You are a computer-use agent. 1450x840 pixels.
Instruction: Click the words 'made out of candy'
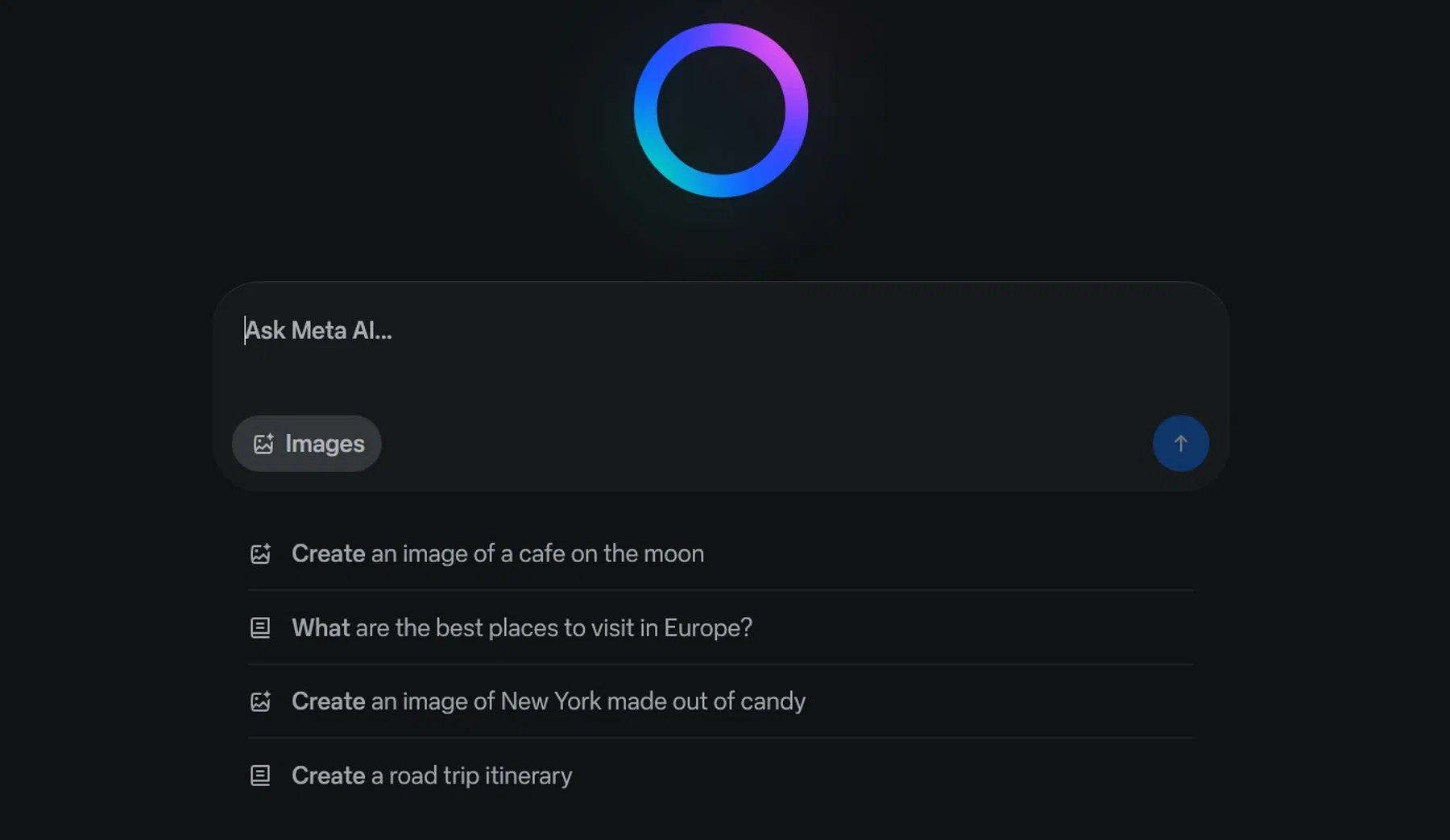[x=706, y=701]
